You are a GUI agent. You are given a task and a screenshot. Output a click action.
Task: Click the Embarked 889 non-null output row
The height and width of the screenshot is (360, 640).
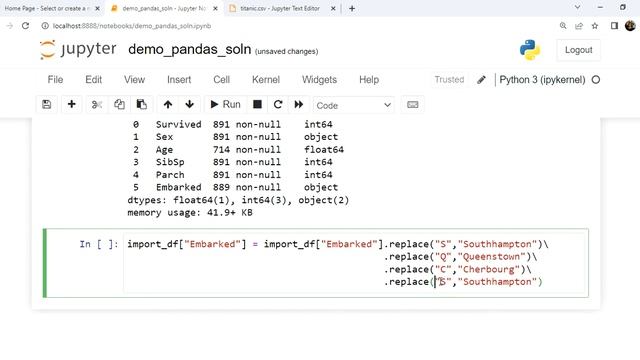pyautogui.click(x=236, y=187)
